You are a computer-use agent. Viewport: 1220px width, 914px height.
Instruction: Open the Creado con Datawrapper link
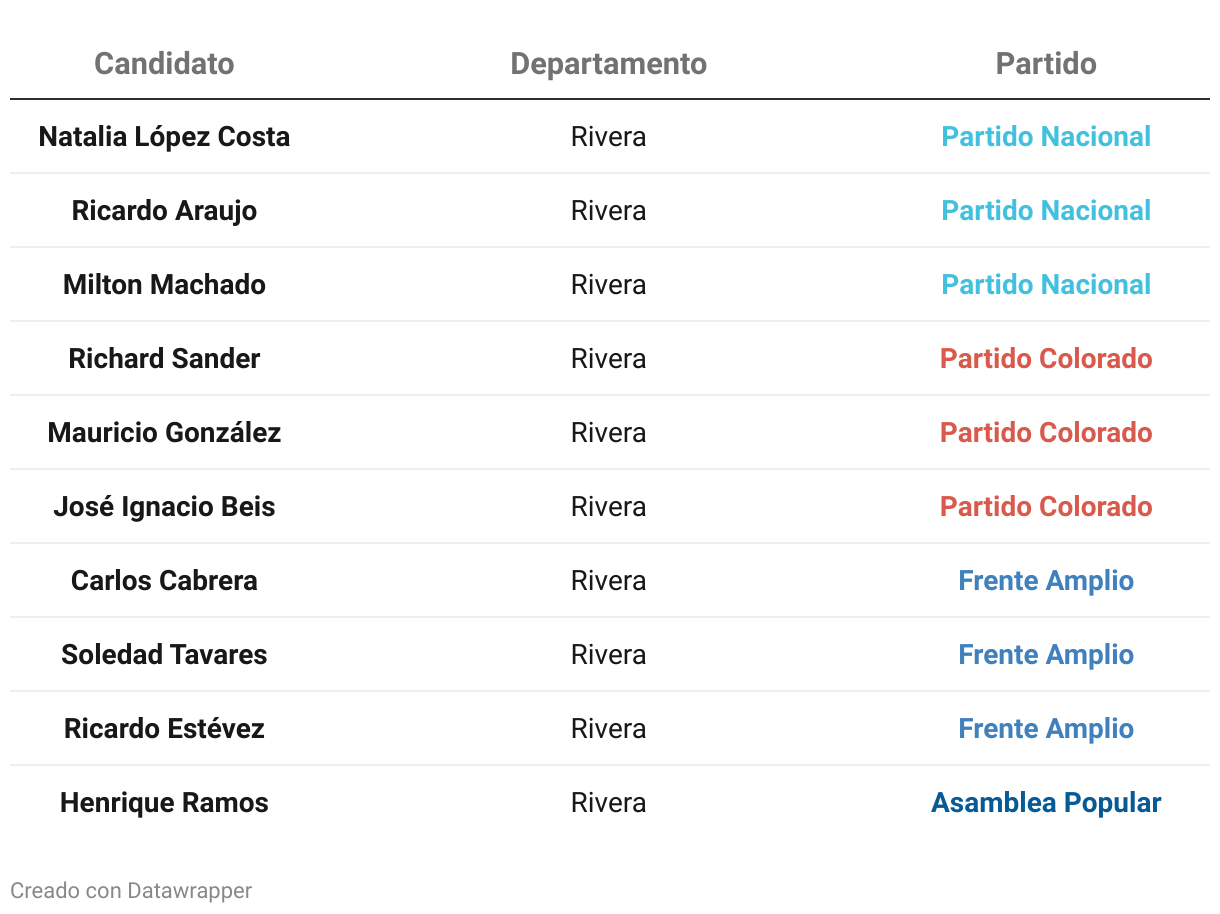[x=131, y=890]
